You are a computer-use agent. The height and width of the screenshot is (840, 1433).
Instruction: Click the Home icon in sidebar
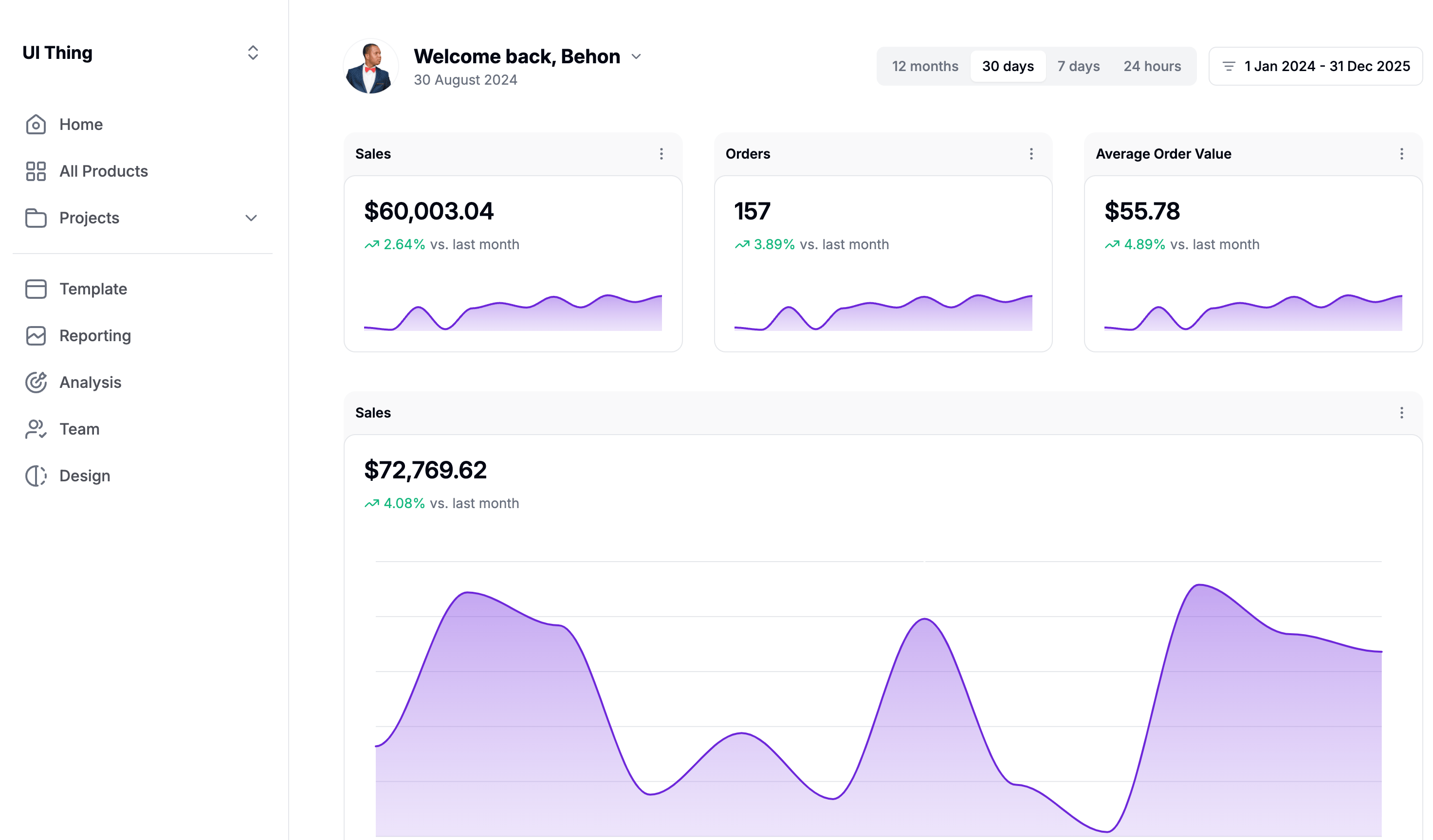(x=35, y=124)
